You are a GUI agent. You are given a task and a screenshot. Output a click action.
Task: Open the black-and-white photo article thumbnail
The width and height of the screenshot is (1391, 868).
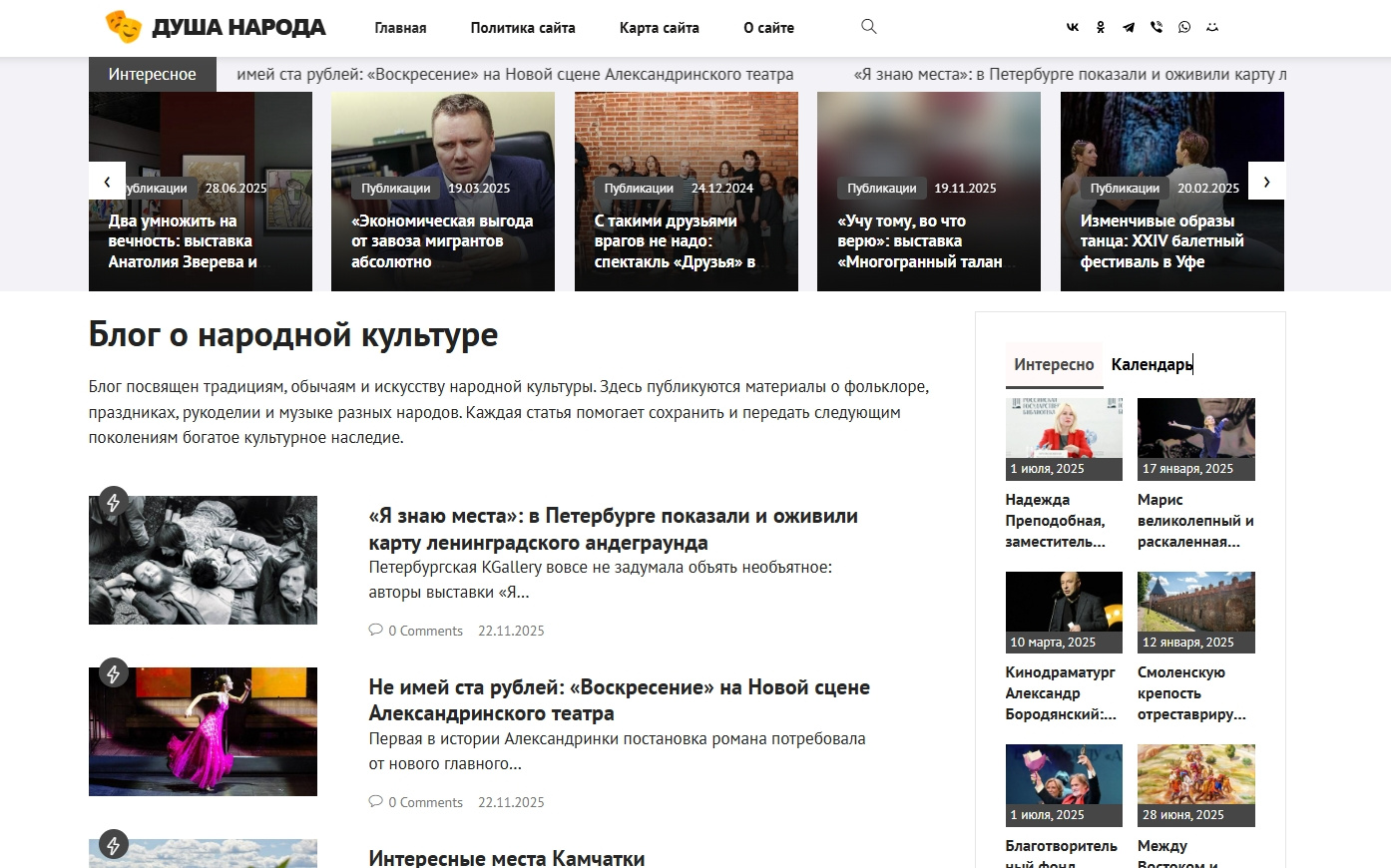(203, 560)
